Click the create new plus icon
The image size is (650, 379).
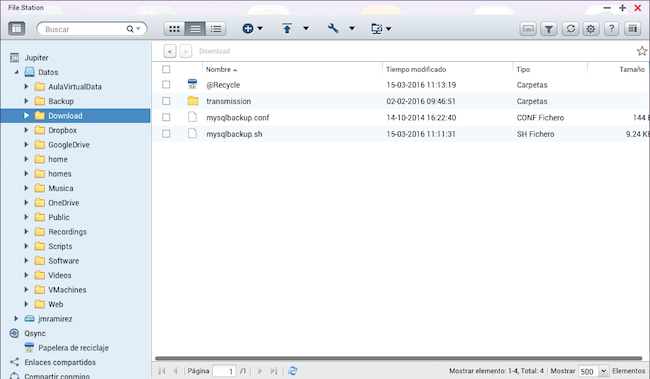click(248, 29)
